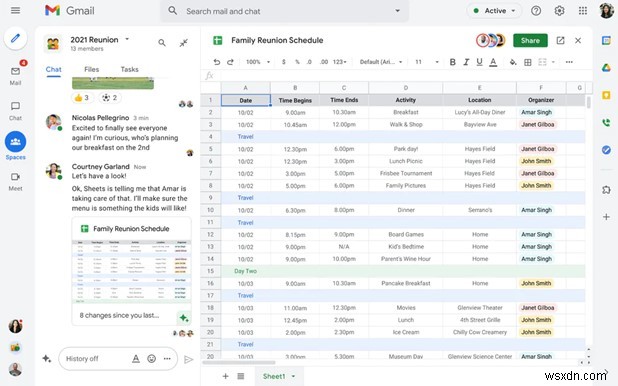Send the chat message arrow
Image resolution: width=618 pixels, height=386 pixels.
(x=189, y=359)
